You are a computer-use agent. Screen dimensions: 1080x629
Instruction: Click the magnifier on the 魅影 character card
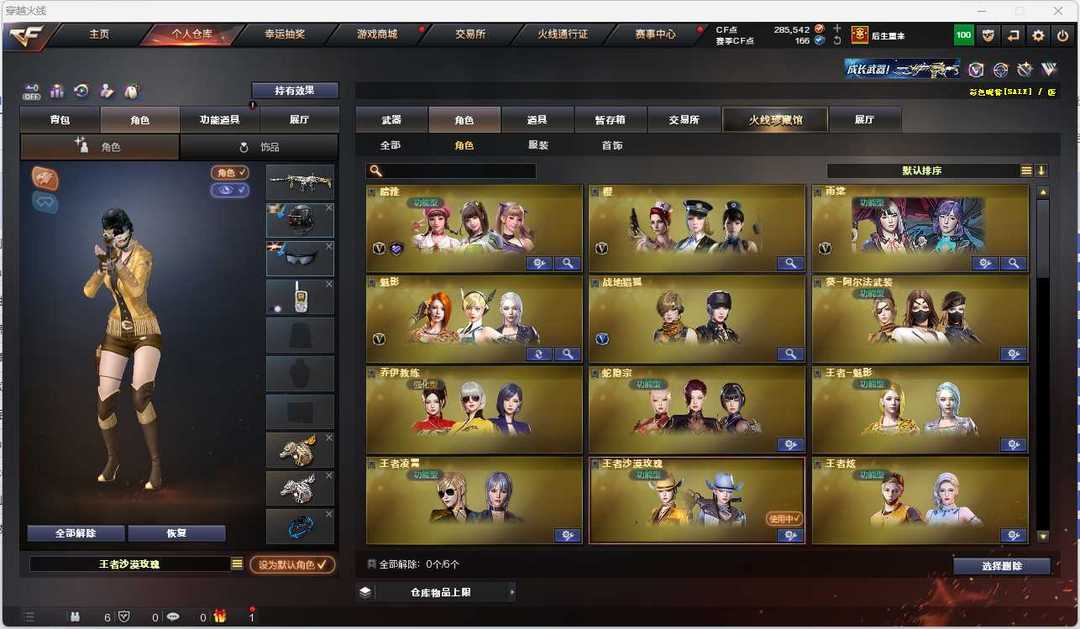567,354
